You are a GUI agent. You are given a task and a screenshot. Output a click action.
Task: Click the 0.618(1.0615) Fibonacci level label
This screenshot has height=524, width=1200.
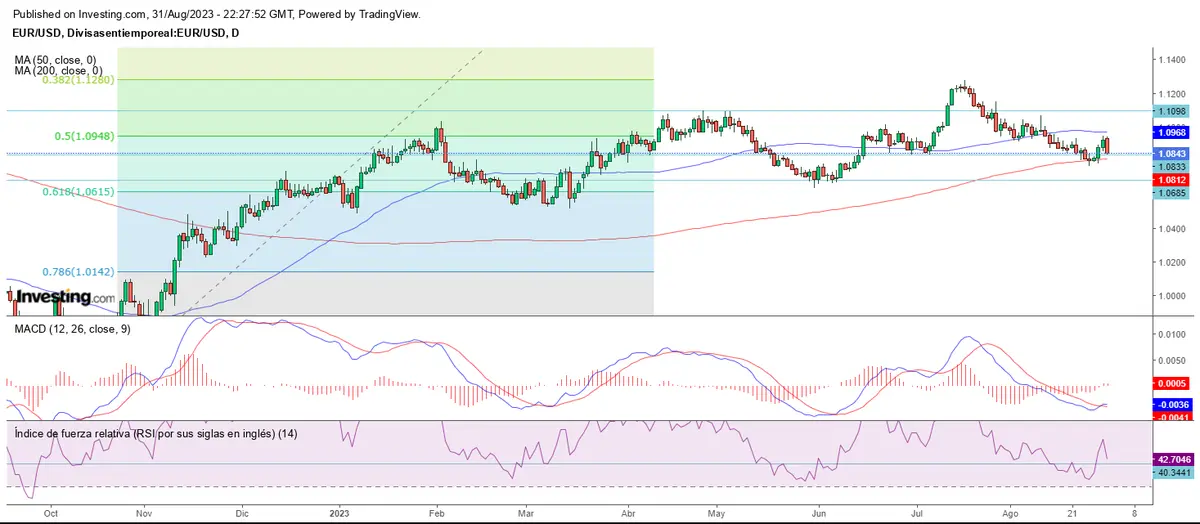[77, 191]
